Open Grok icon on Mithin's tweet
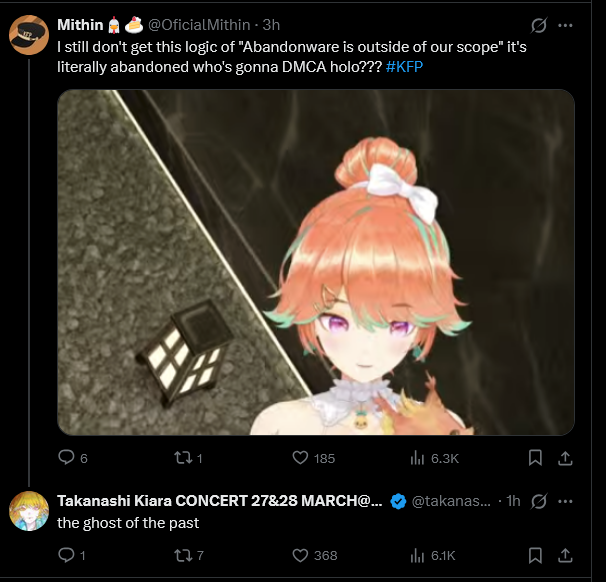The height and width of the screenshot is (582, 606). [x=538, y=26]
